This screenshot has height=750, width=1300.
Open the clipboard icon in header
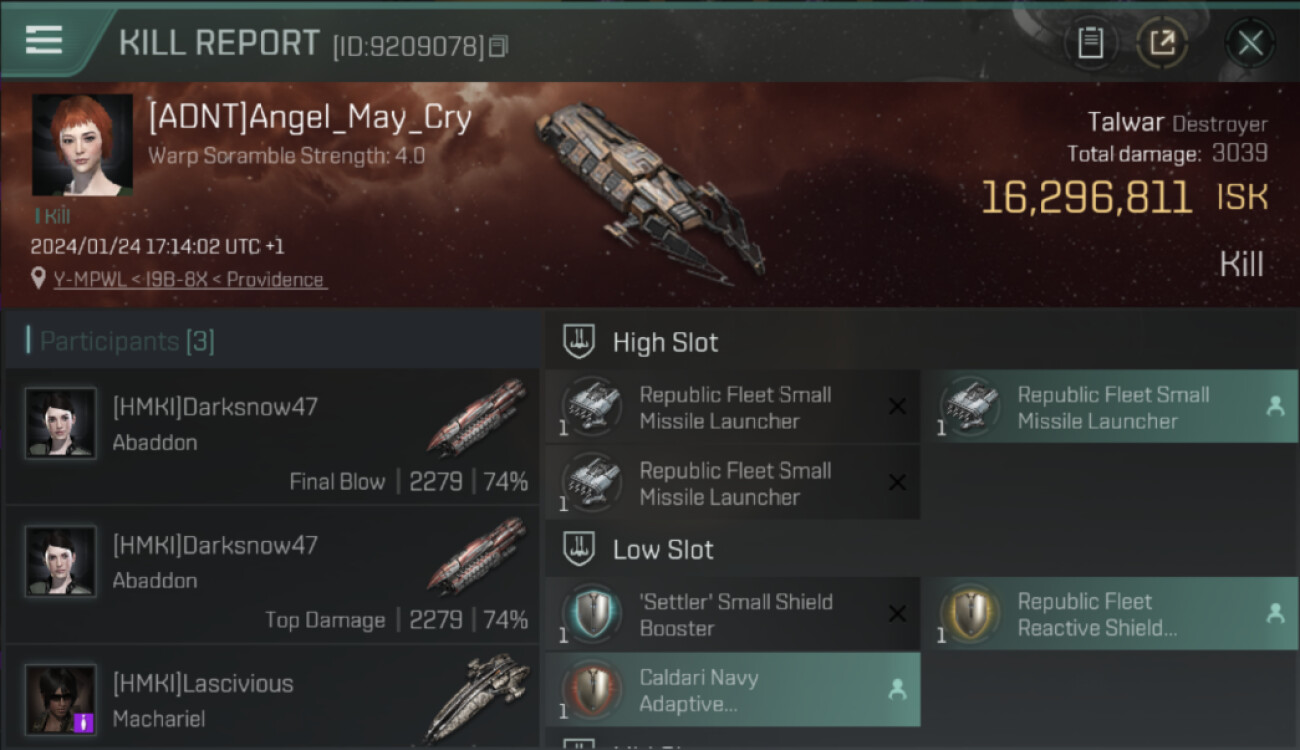coord(1090,43)
